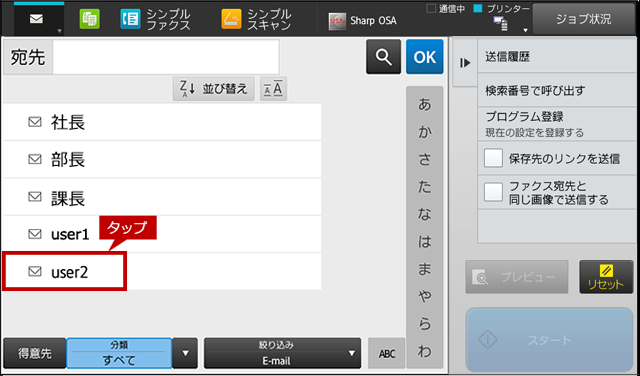Jump to な index

pos(424,214)
